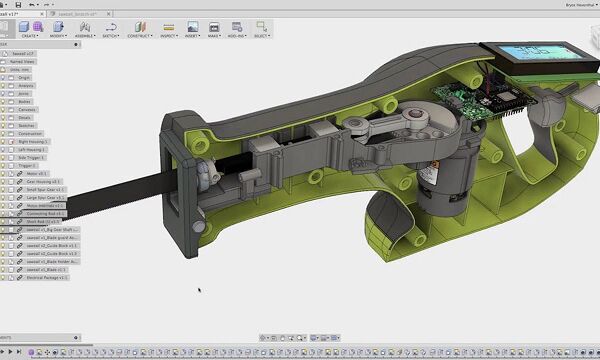Click the Zoom magnifier icon

point(300,338)
